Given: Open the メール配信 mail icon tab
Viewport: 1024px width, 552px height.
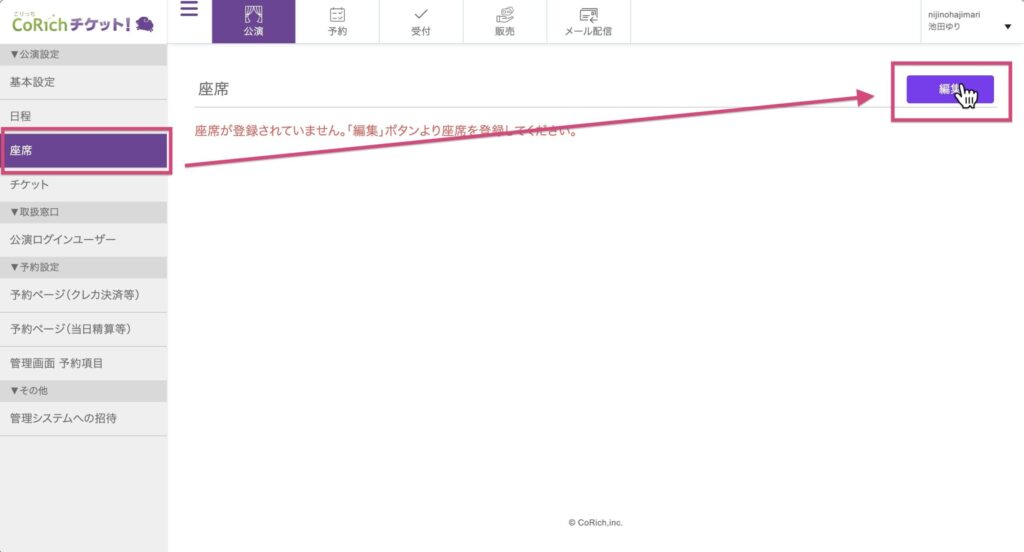Looking at the screenshot, I should coord(589,21).
